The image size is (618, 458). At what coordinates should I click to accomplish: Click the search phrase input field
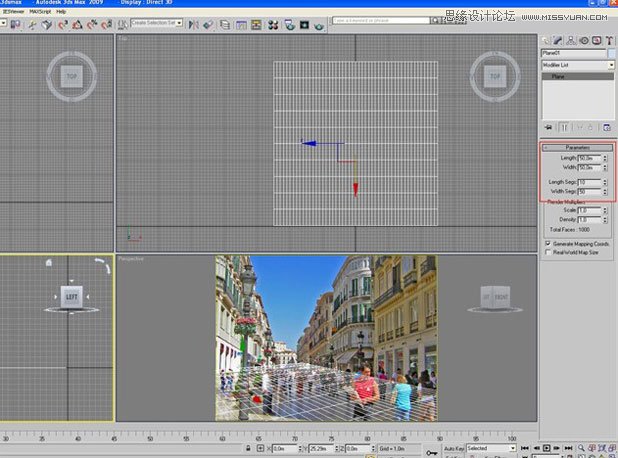tap(381, 20)
